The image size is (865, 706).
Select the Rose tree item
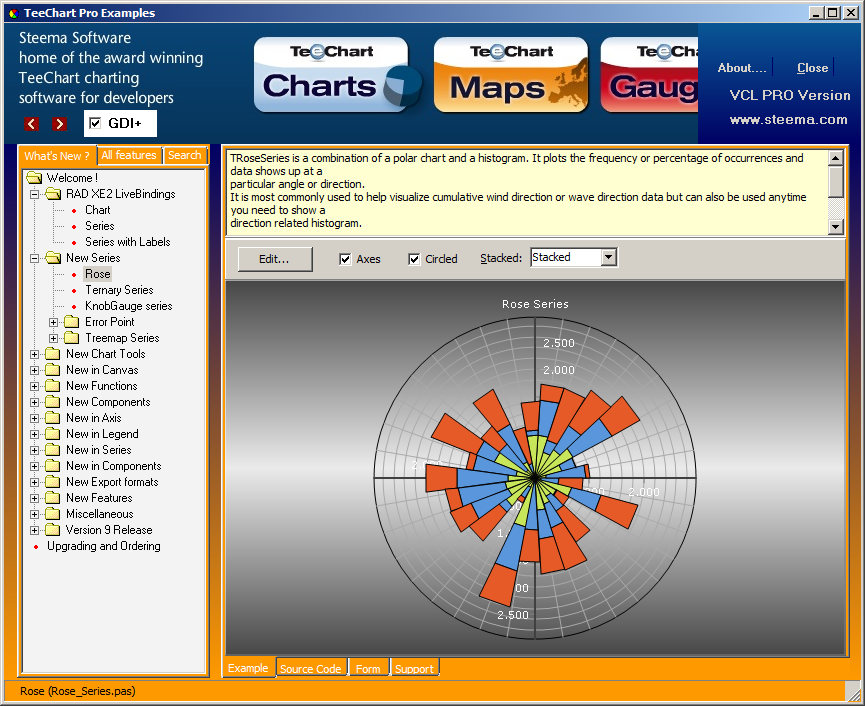[98, 274]
